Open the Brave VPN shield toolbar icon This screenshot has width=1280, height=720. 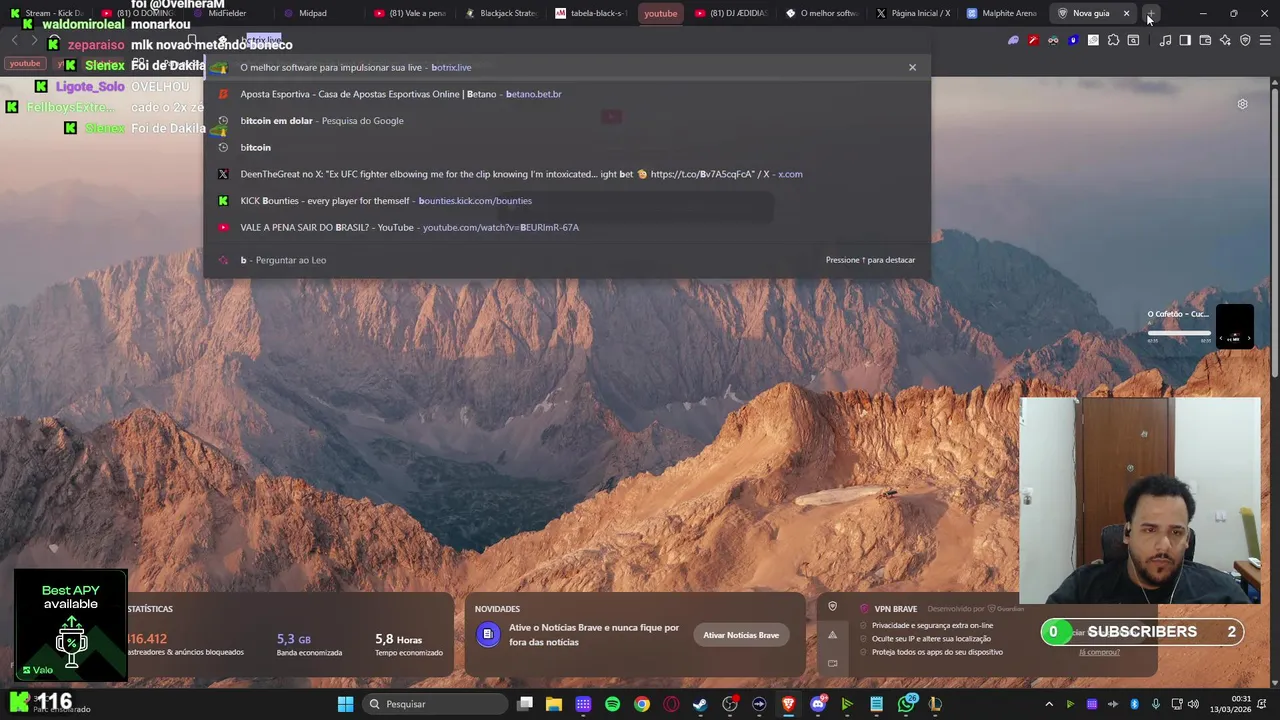tap(1245, 40)
